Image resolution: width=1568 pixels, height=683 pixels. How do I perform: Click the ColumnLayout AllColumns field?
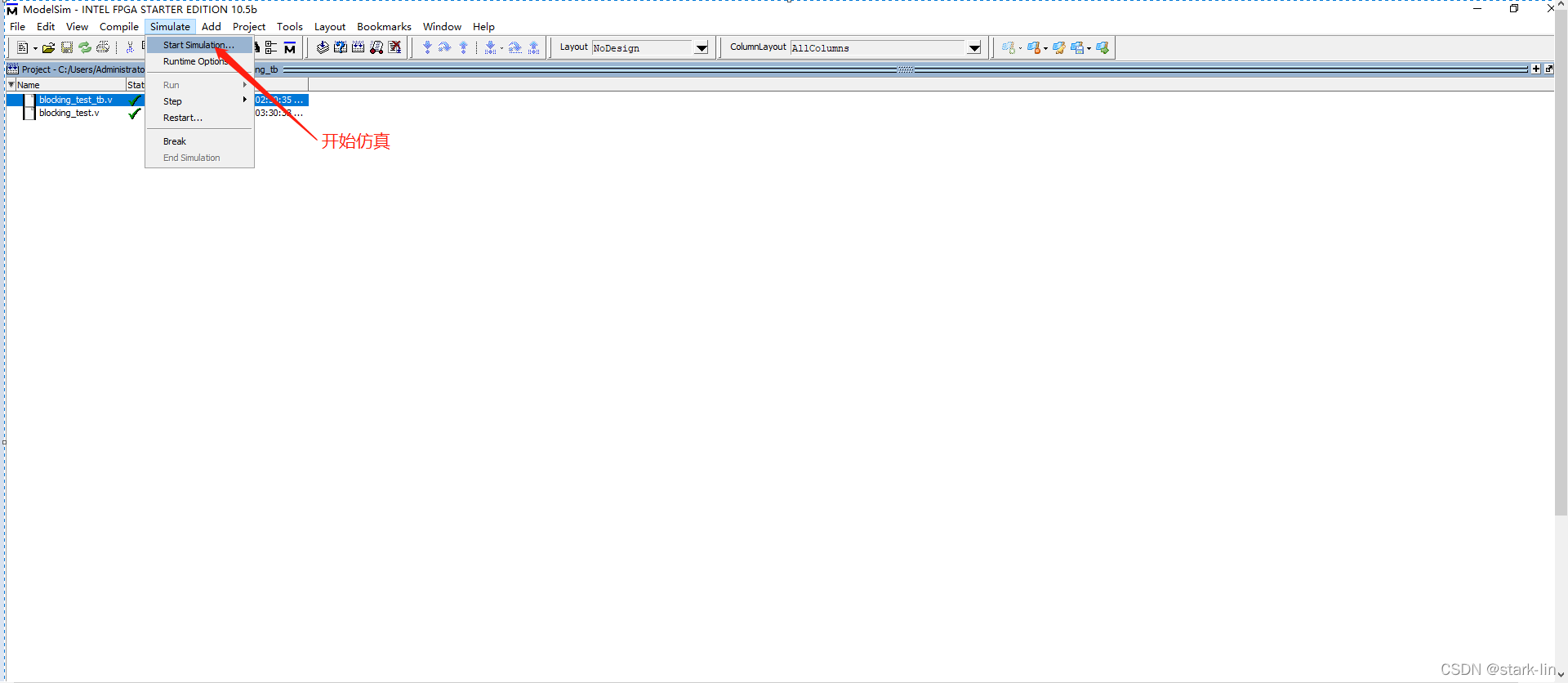(878, 48)
